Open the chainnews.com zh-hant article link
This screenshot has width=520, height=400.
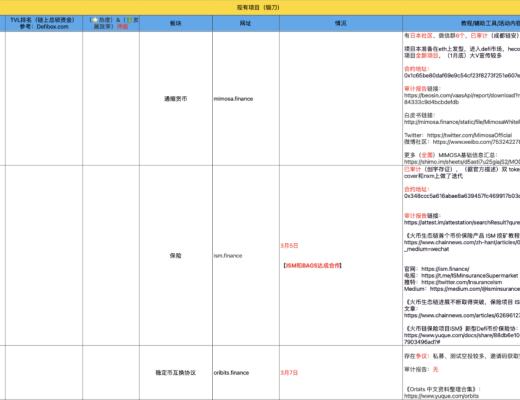462,246
